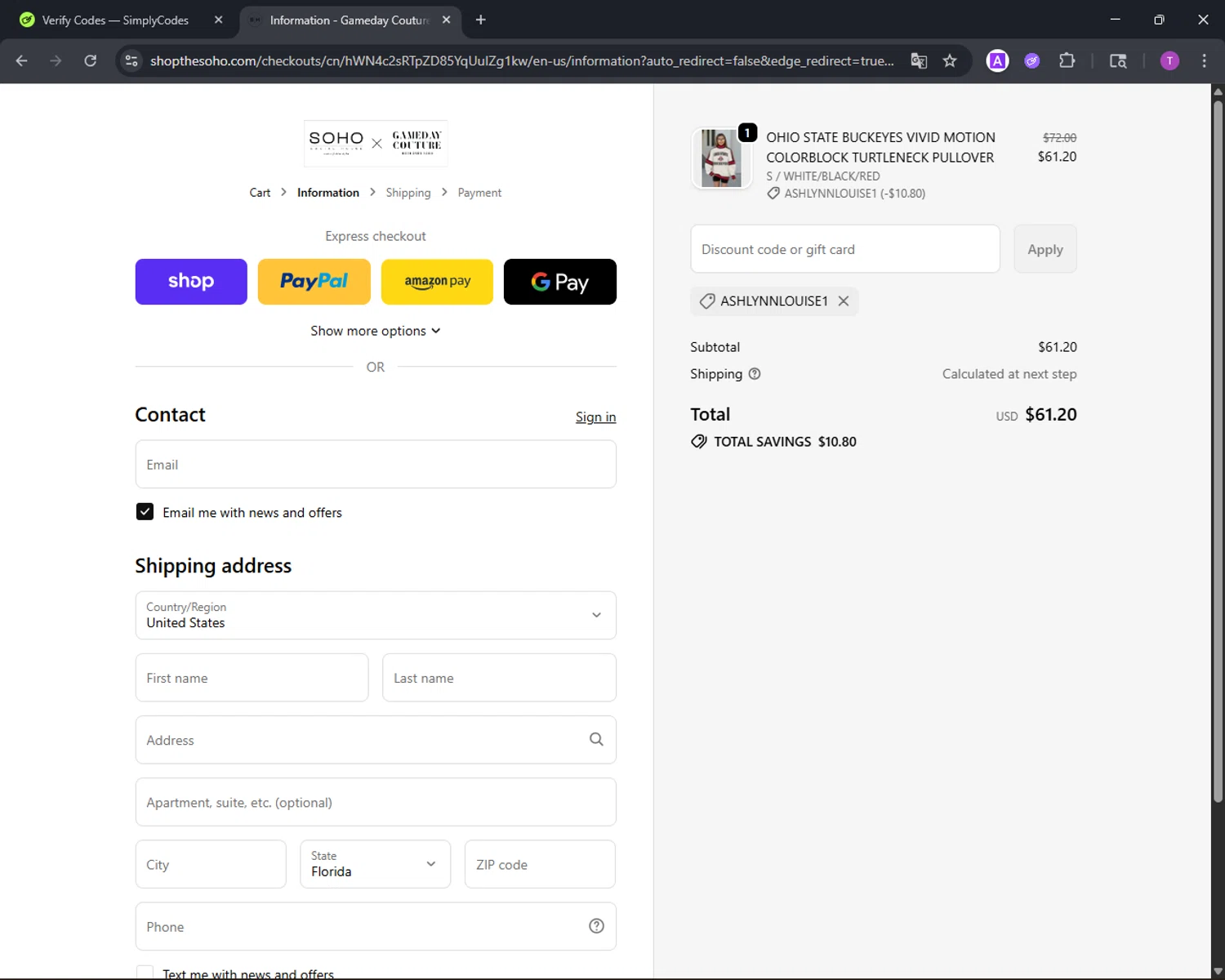Click the discount tag icon in ASHLYNNLOUISE1 chip
The height and width of the screenshot is (980, 1225).
[707, 301]
